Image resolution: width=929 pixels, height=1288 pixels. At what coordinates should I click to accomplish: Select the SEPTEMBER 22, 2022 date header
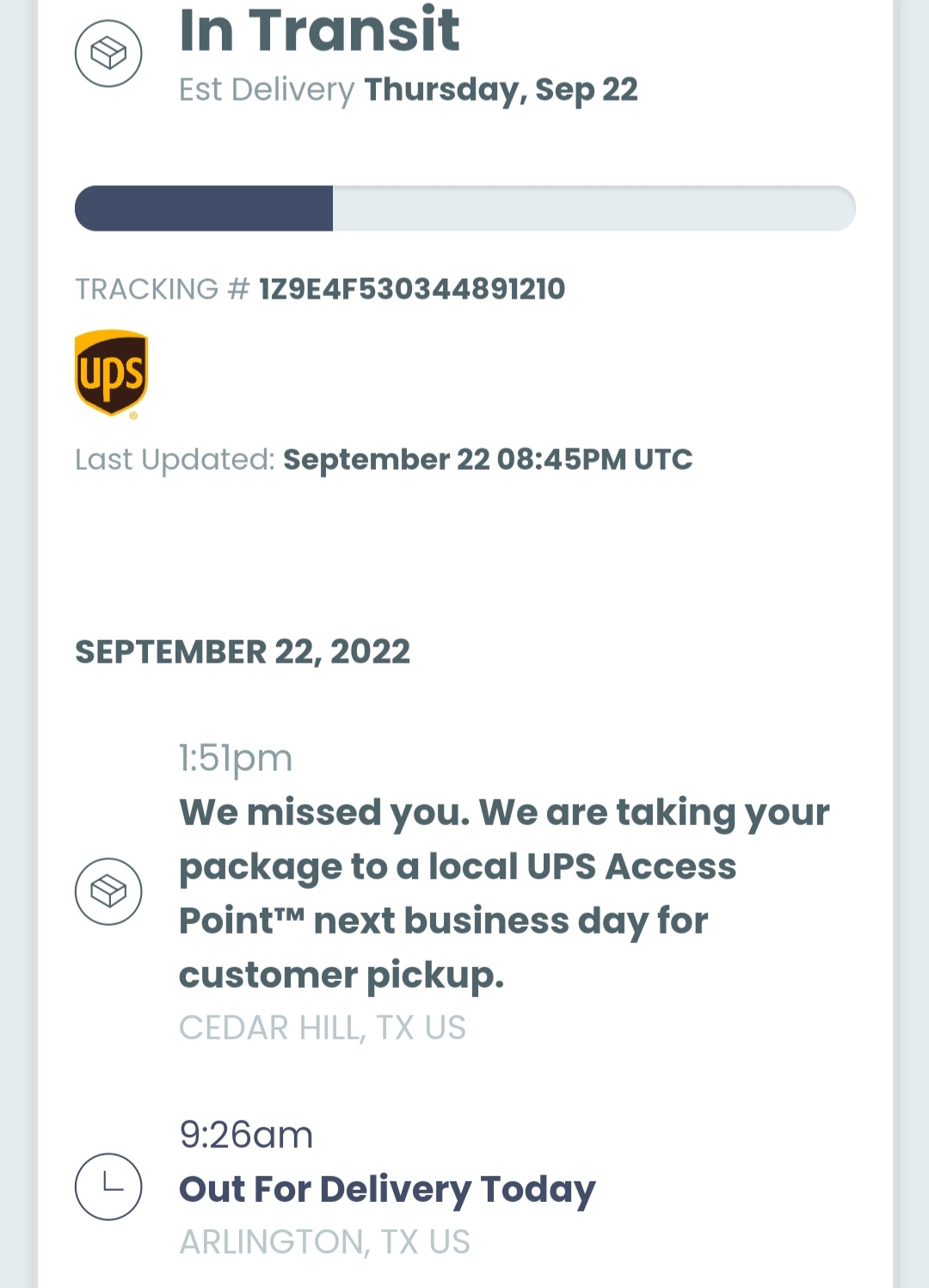[243, 652]
